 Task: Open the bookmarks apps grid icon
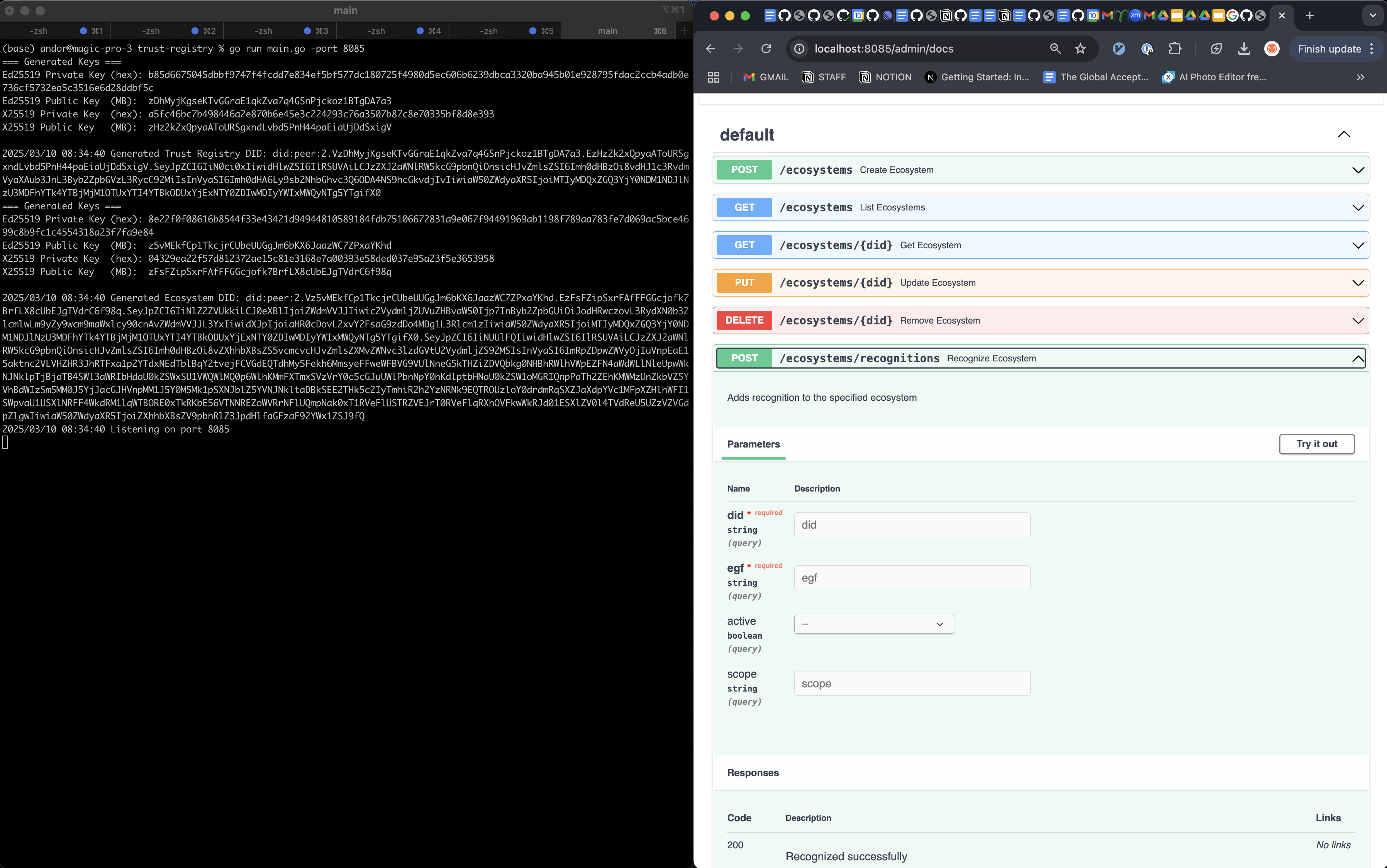[x=714, y=77]
